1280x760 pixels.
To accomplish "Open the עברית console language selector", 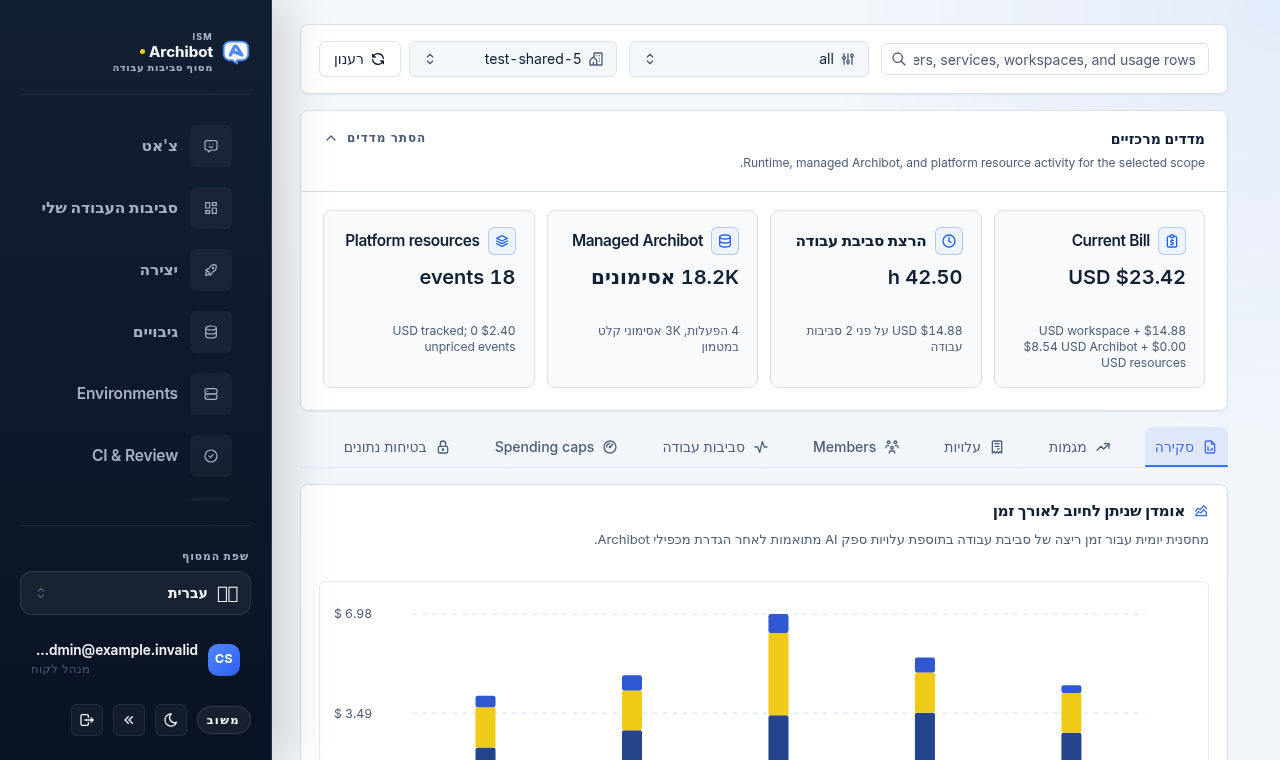I will [135, 593].
